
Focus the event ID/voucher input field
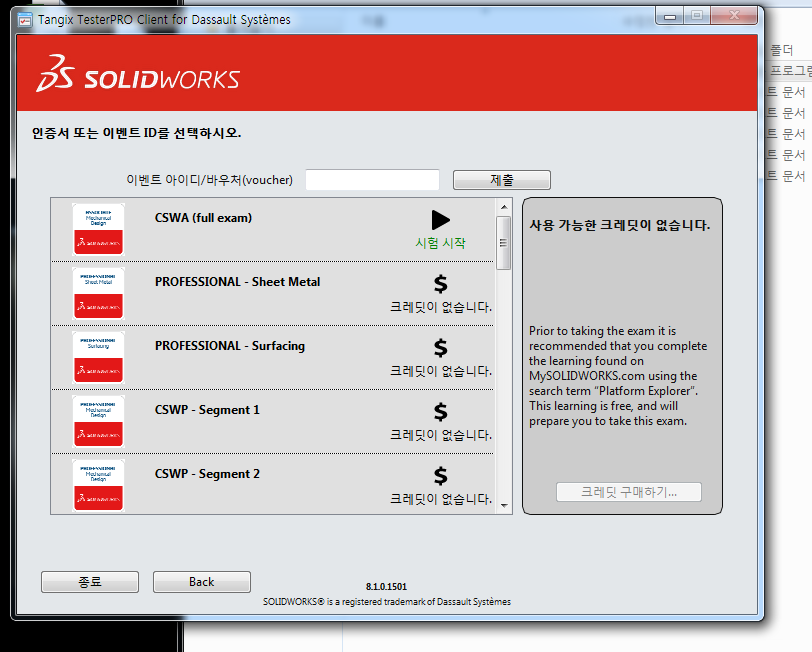(x=372, y=180)
